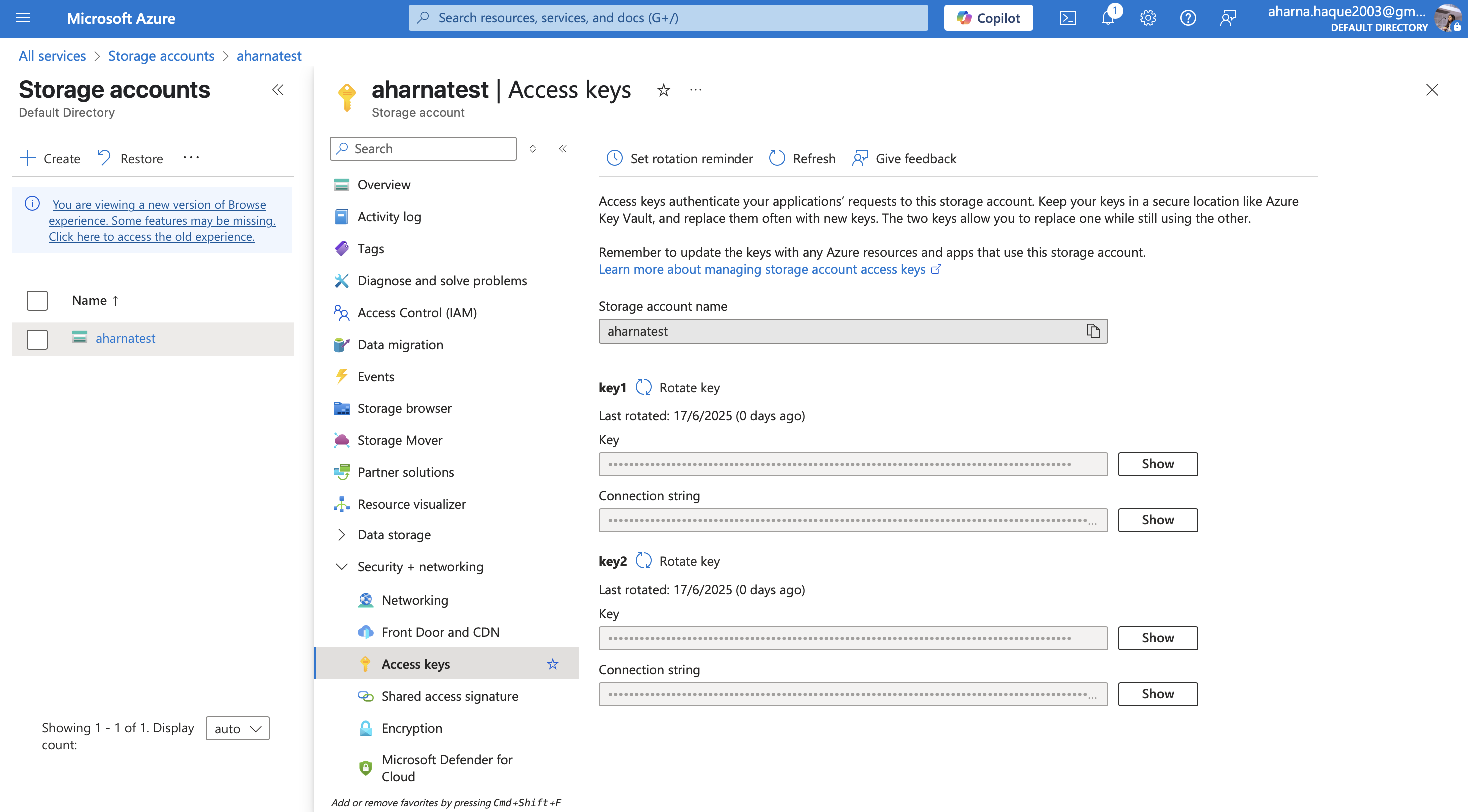Open portal settings gear
1468x812 pixels.
coord(1148,18)
